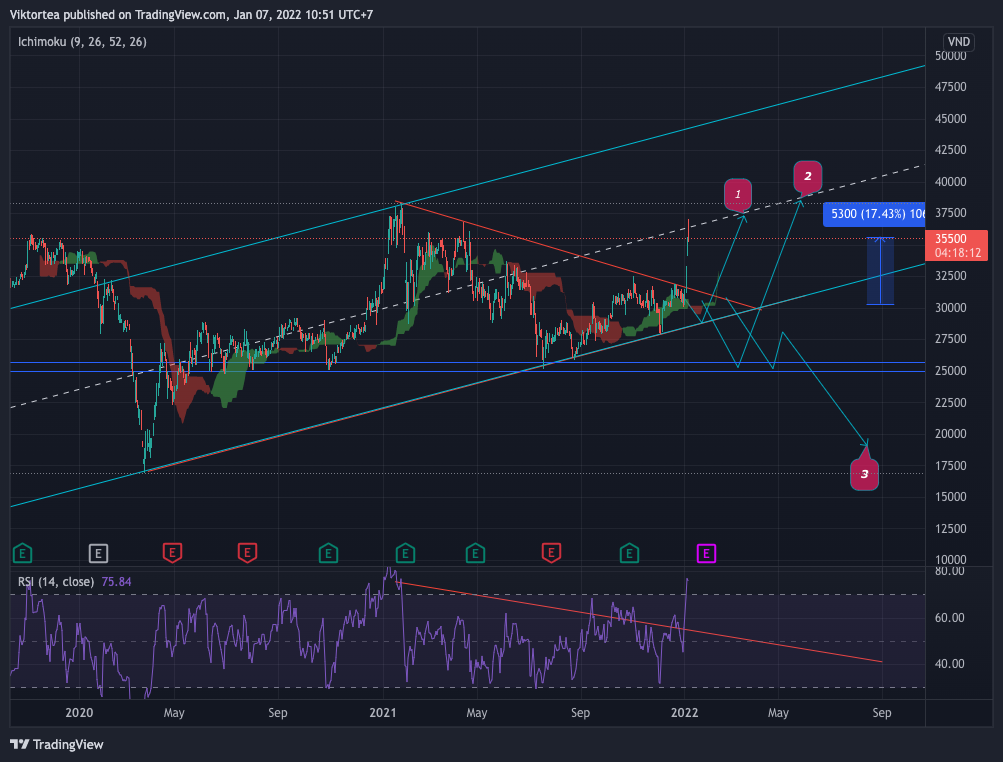This screenshot has height=762, width=1003.
Task: Click the gray earnings marker in early 2020
Action: click(98, 553)
